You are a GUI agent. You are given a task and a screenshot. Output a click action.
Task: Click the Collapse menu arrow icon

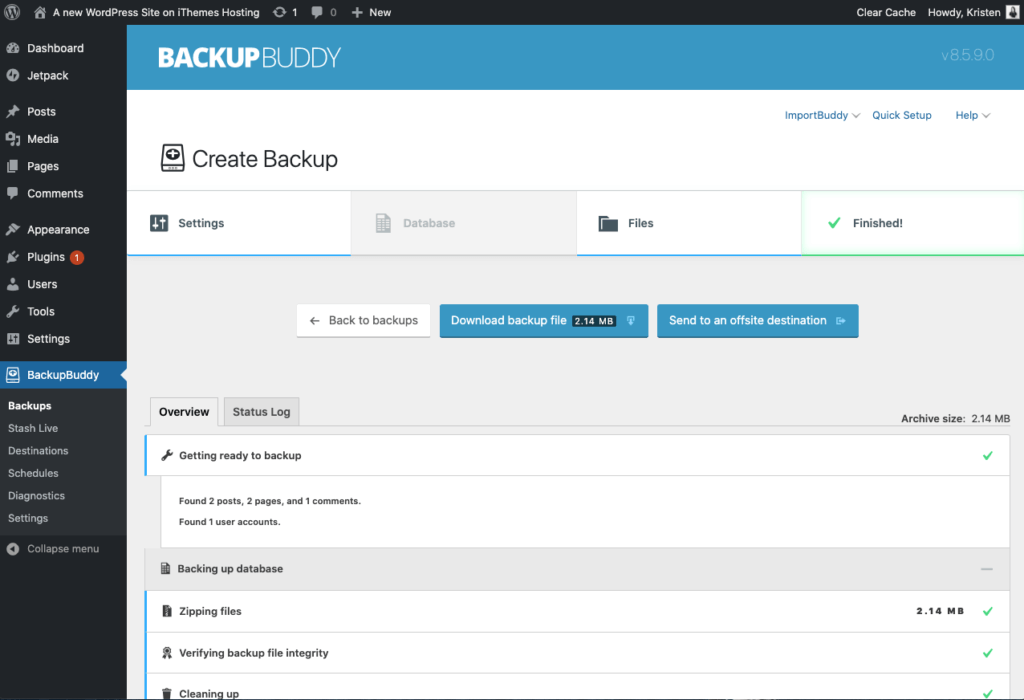pos(13,549)
